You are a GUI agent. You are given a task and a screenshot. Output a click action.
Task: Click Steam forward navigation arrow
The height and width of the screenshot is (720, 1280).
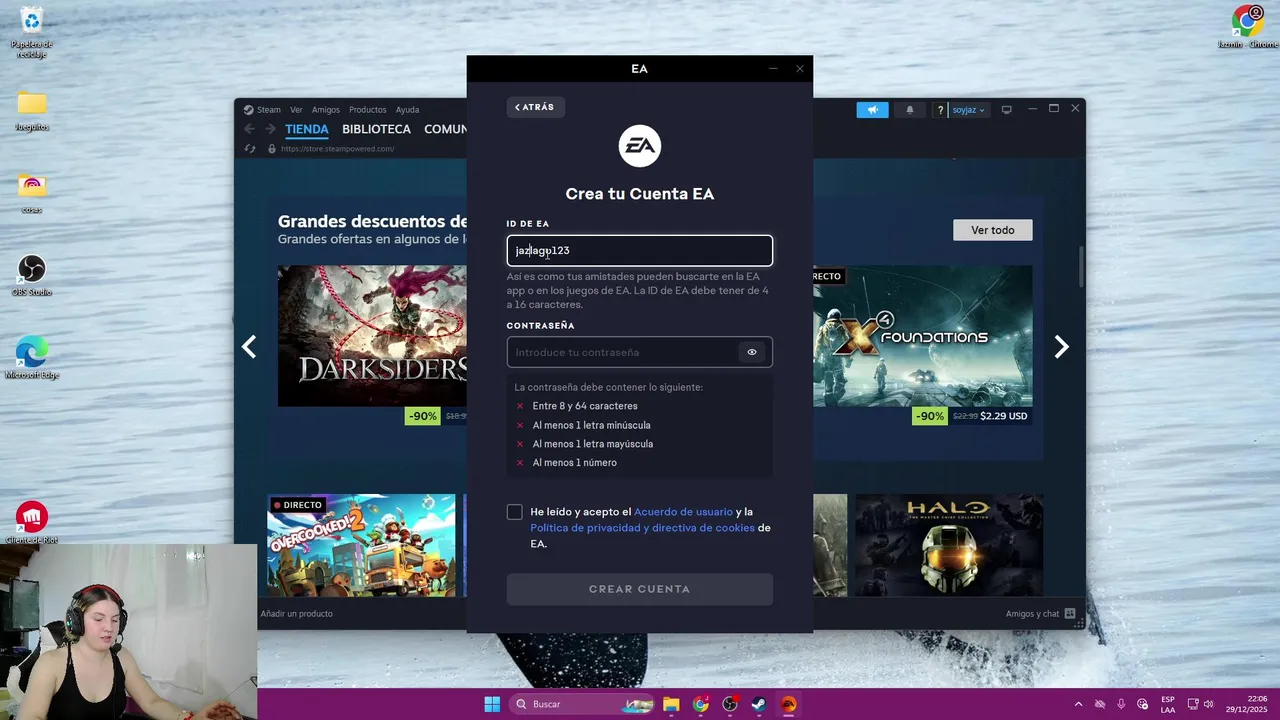(x=270, y=129)
